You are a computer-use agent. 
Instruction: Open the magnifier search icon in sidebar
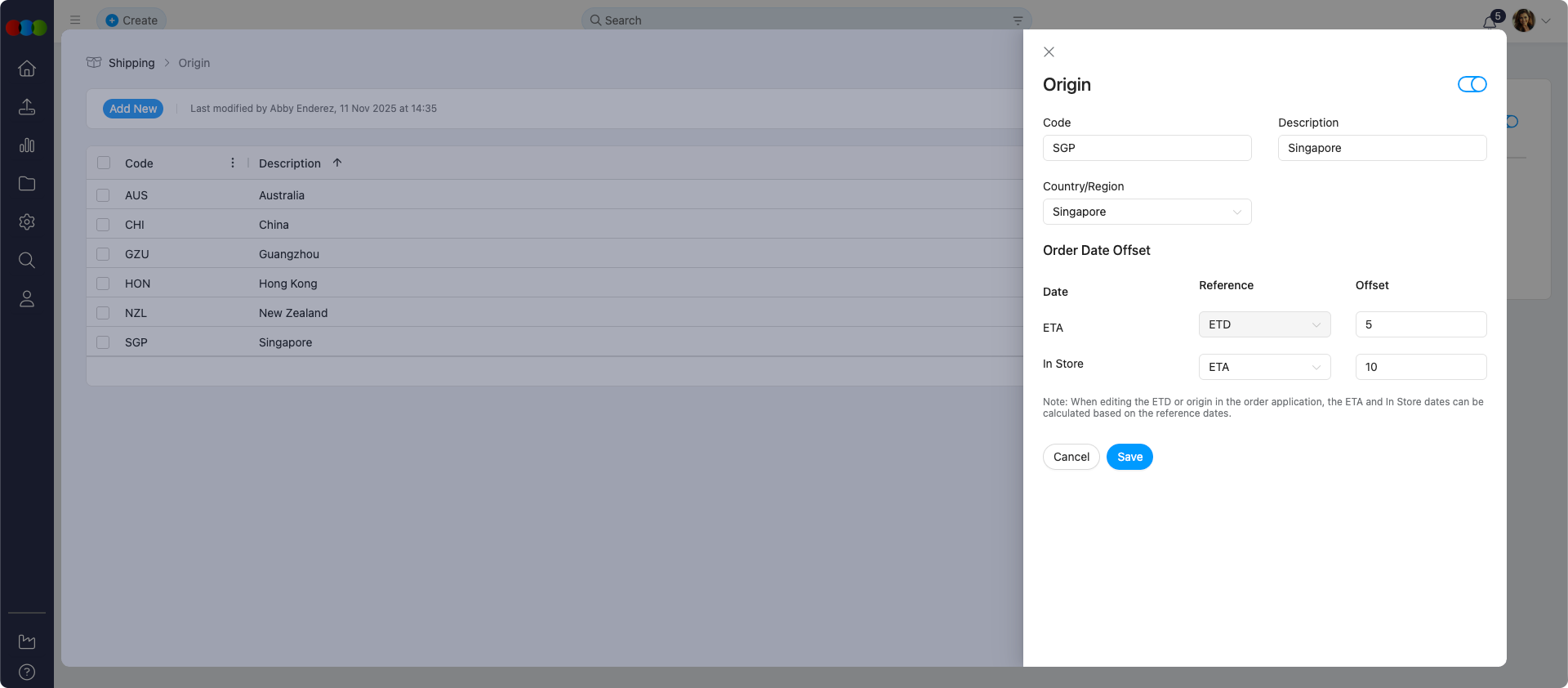[x=27, y=261]
